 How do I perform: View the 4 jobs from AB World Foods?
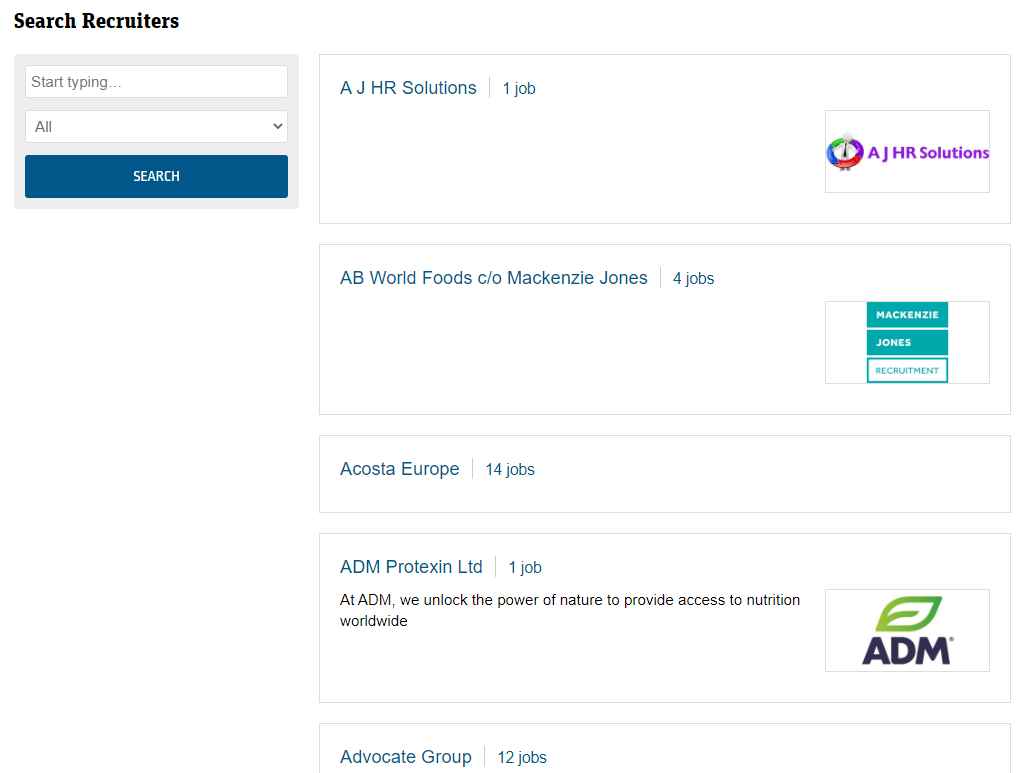tap(693, 279)
